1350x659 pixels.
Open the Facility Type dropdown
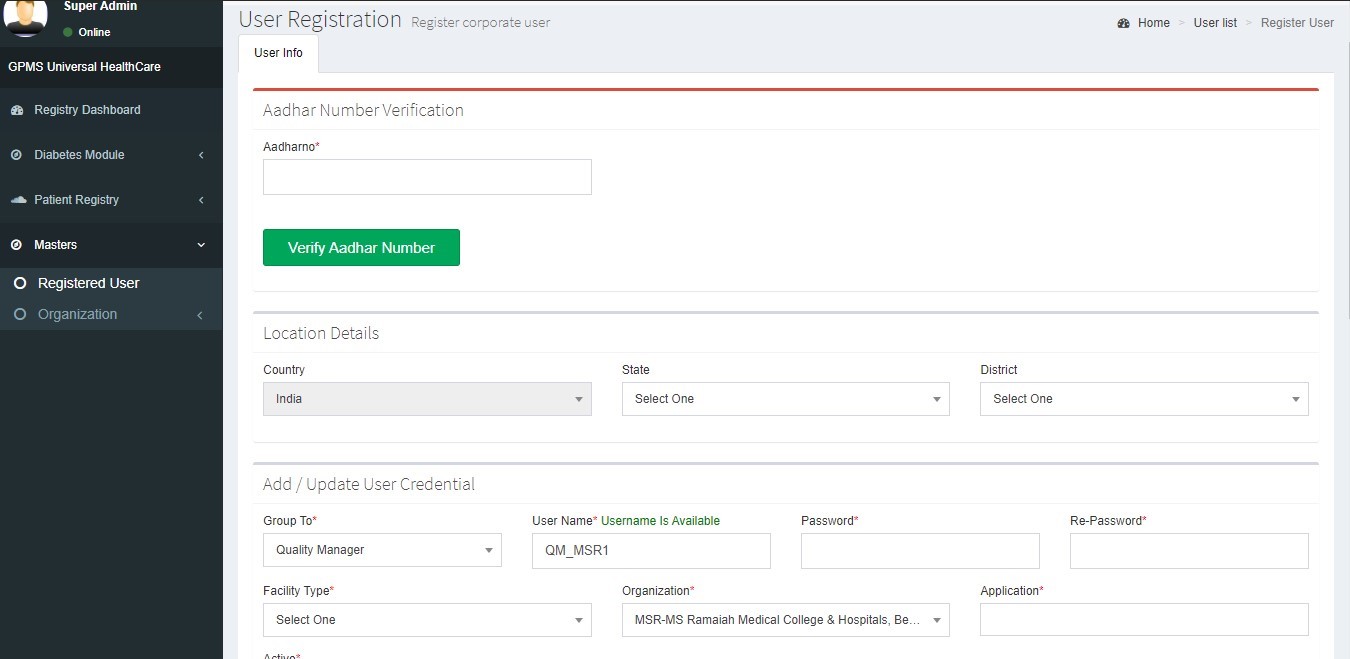(426, 620)
